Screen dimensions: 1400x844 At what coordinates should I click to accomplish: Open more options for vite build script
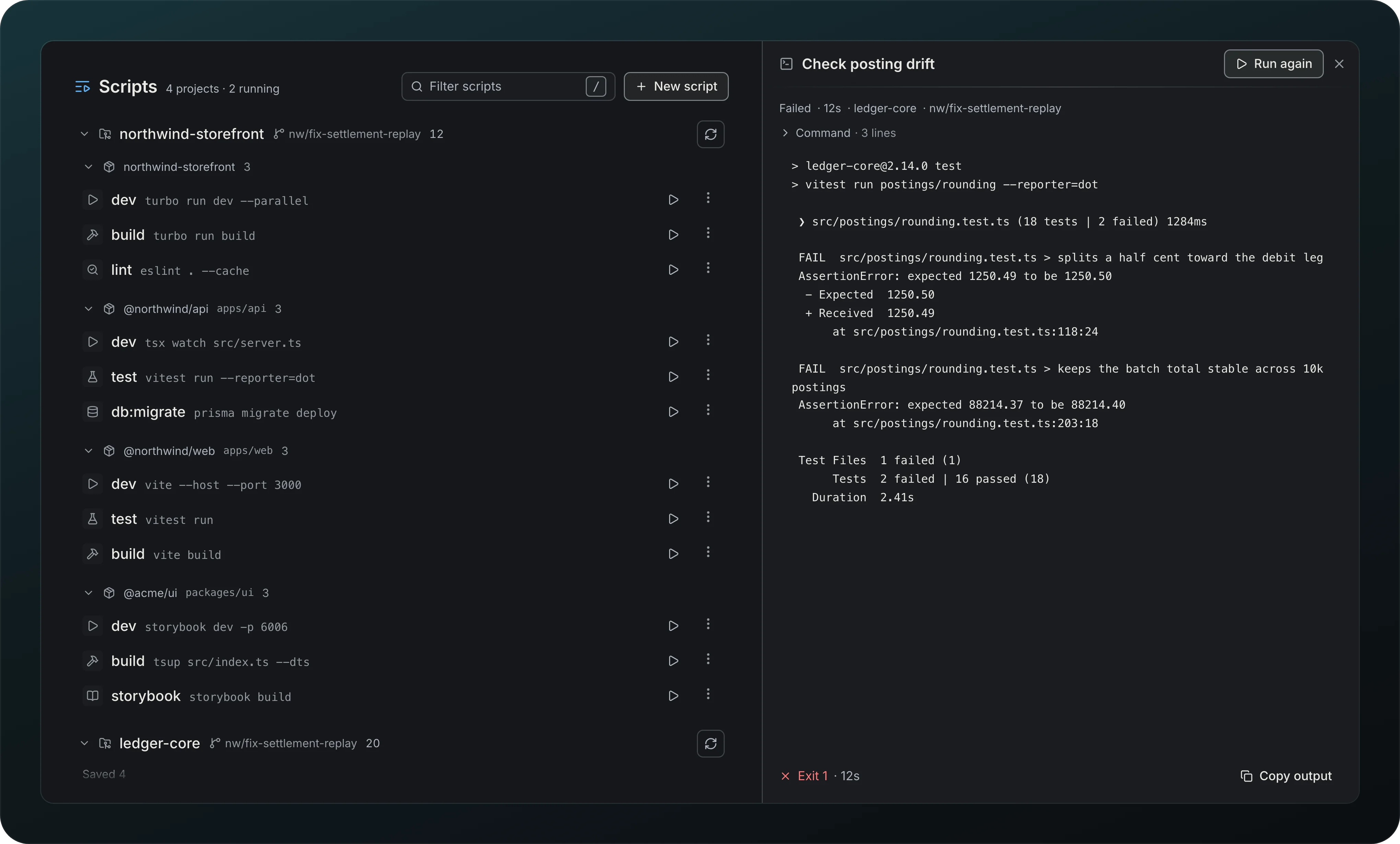tap(708, 551)
